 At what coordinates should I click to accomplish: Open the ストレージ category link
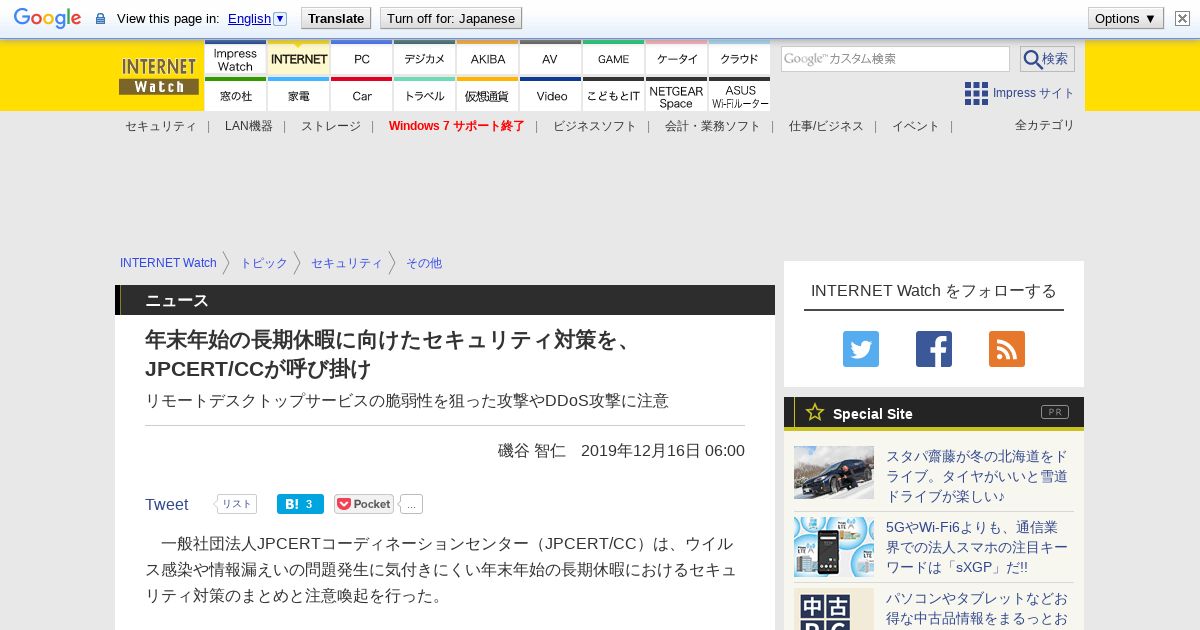pyautogui.click(x=330, y=126)
